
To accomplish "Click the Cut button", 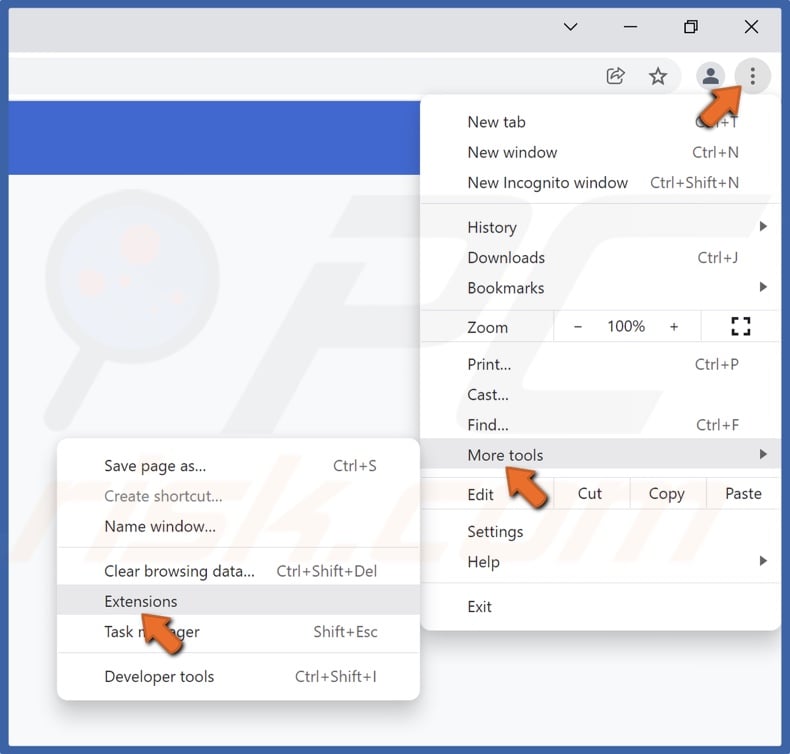I will coord(589,494).
